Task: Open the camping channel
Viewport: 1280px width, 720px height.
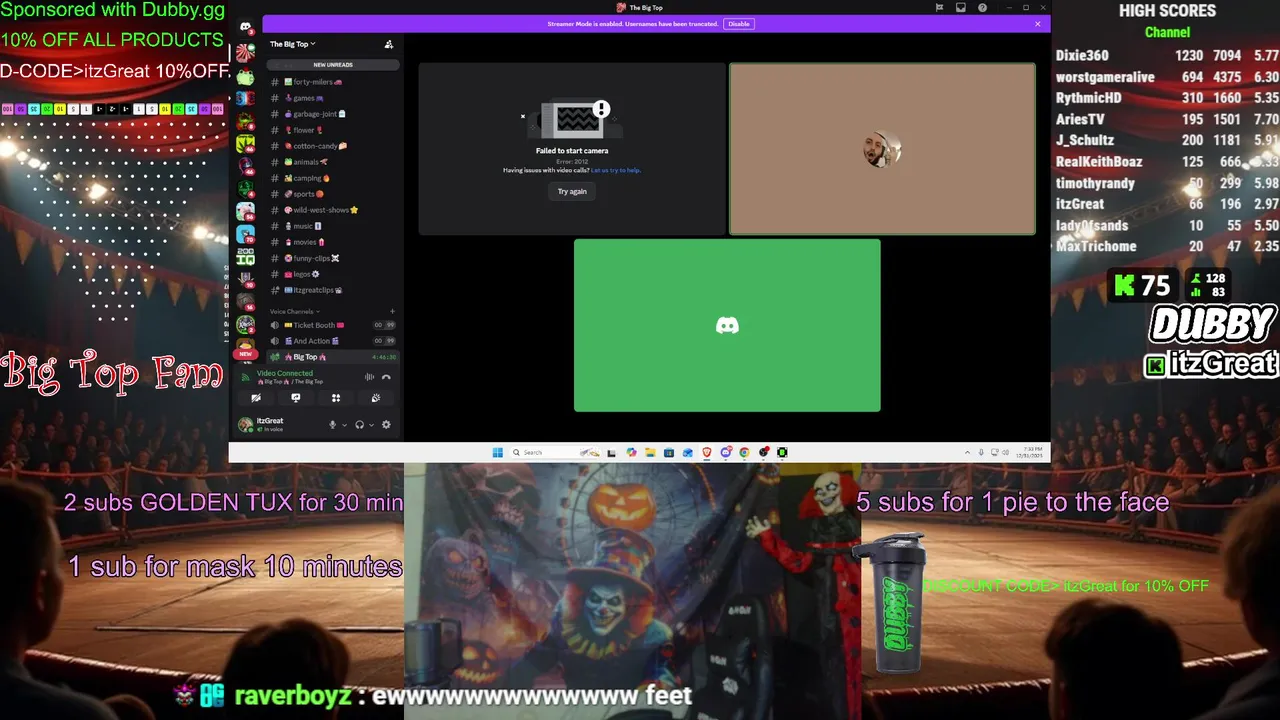Action: (333, 178)
